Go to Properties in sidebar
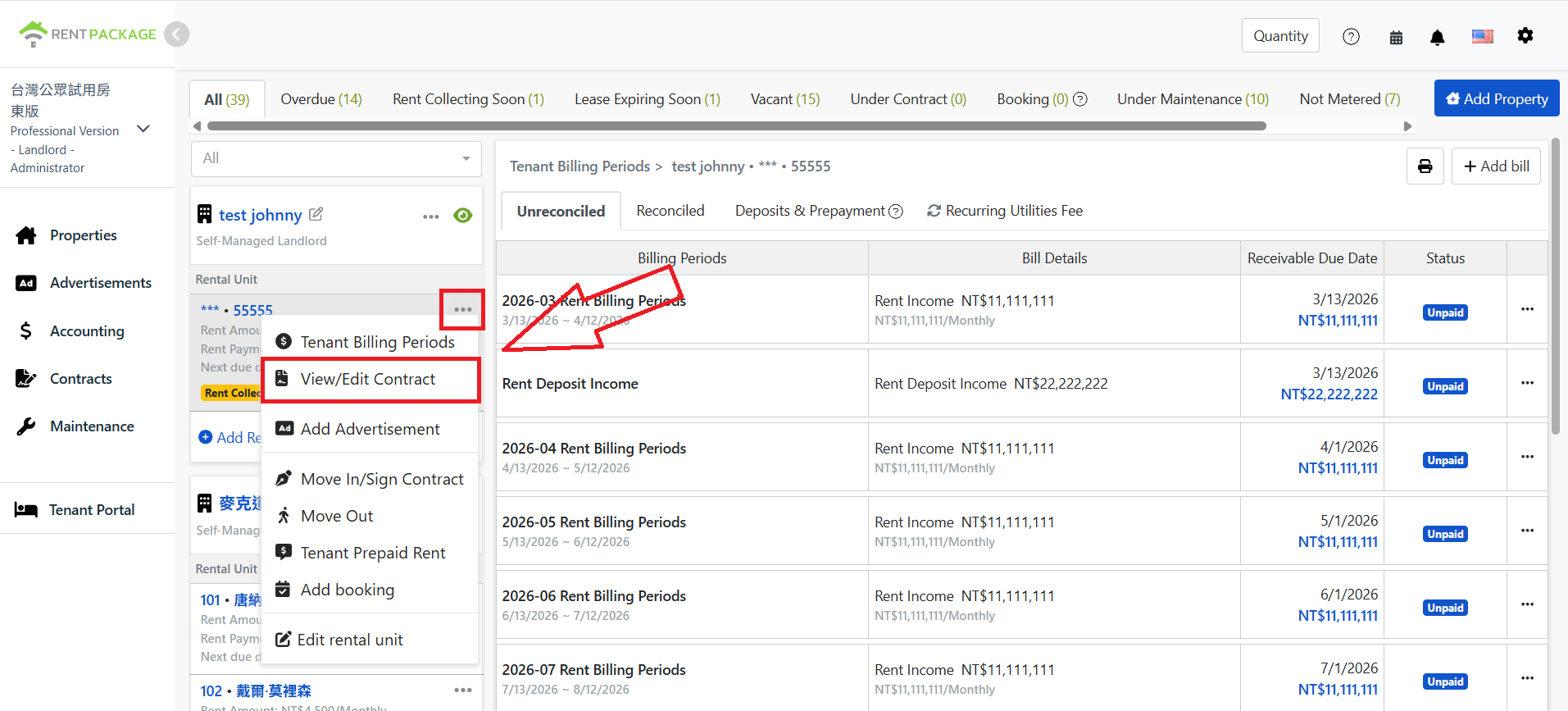Viewport: 1568px width, 711px height. (83, 235)
